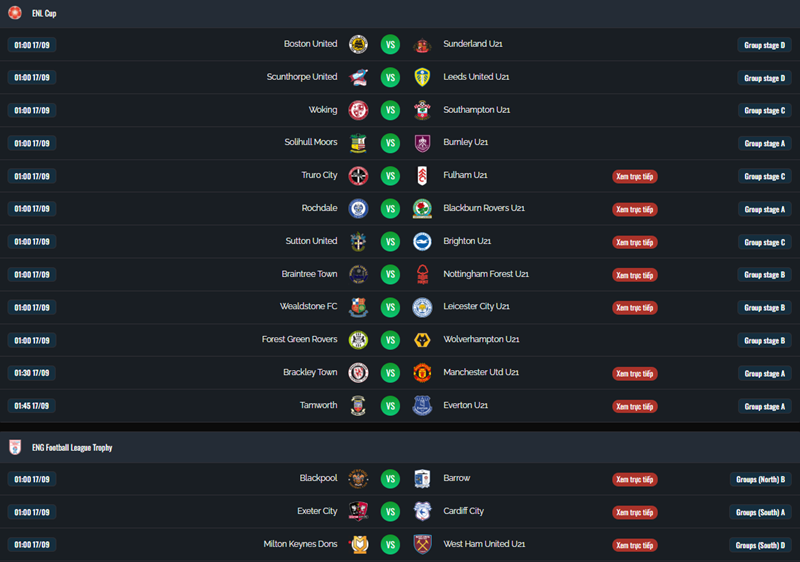This screenshot has height=562, width=800.
Task: Select Groups (South) A tag for Exeter City
Action: tap(761, 512)
